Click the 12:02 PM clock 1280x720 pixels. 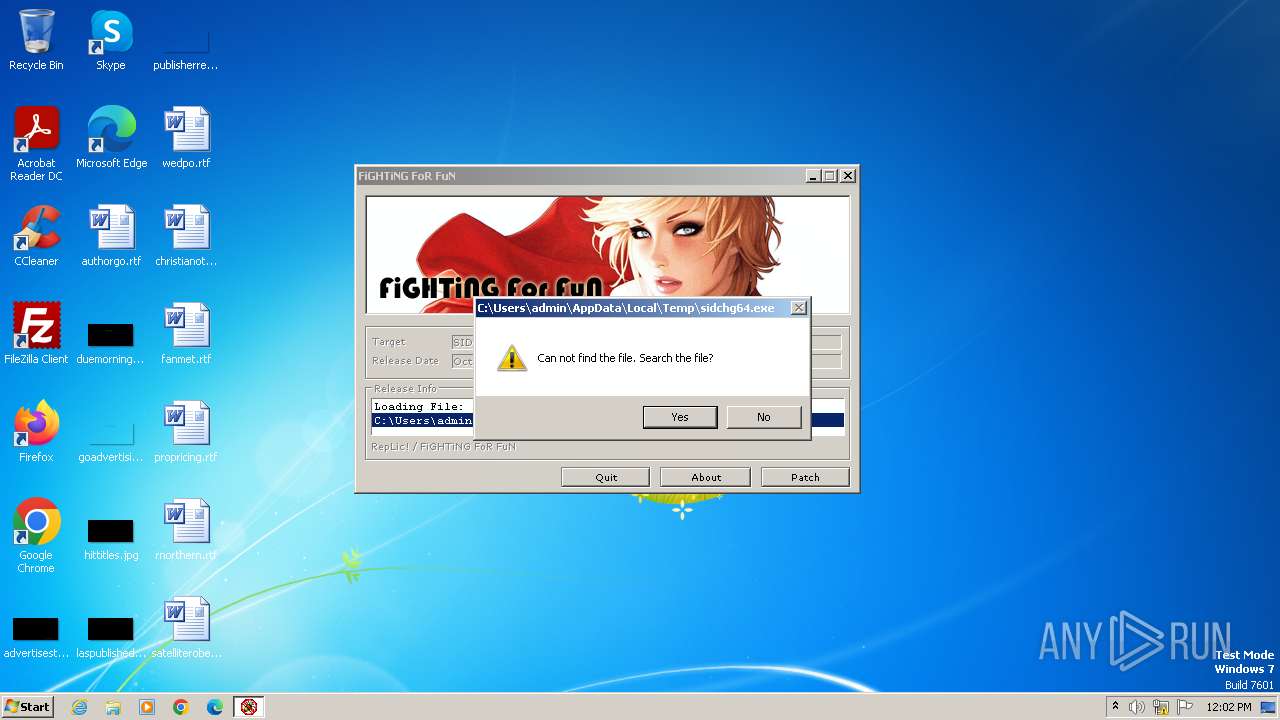(x=1229, y=707)
